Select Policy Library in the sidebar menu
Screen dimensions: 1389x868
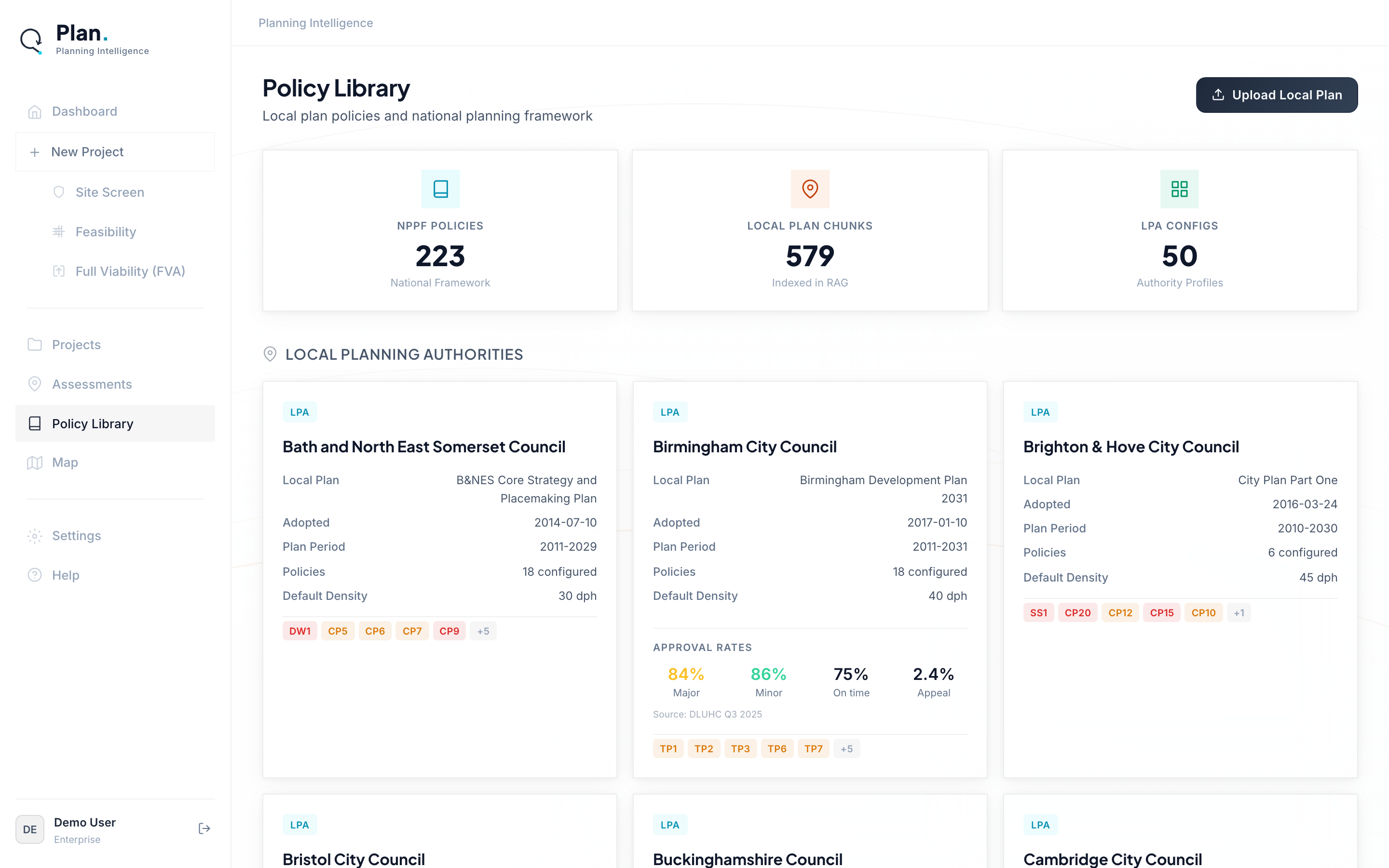click(93, 423)
